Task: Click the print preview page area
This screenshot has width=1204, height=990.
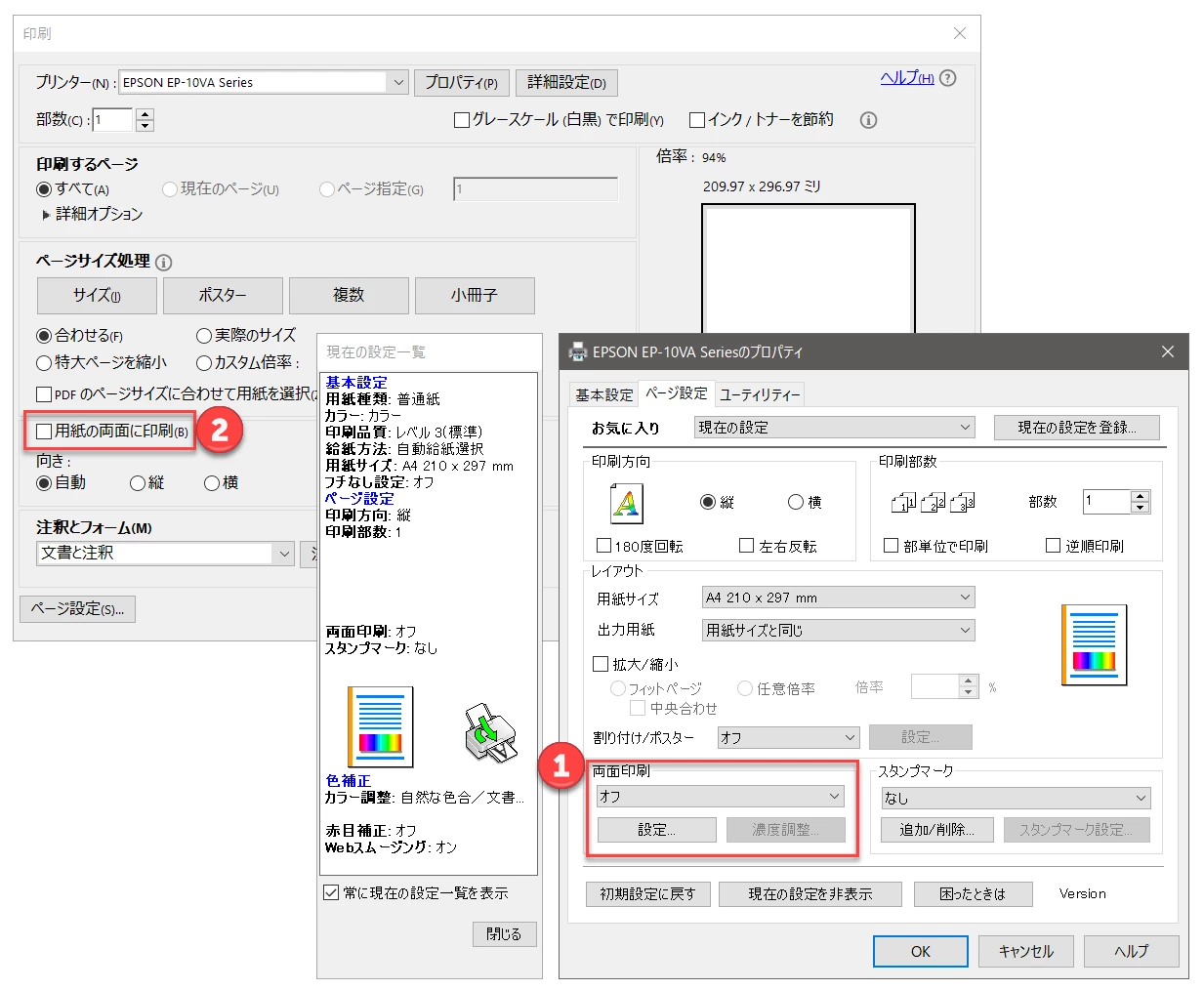Action: [808, 268]
